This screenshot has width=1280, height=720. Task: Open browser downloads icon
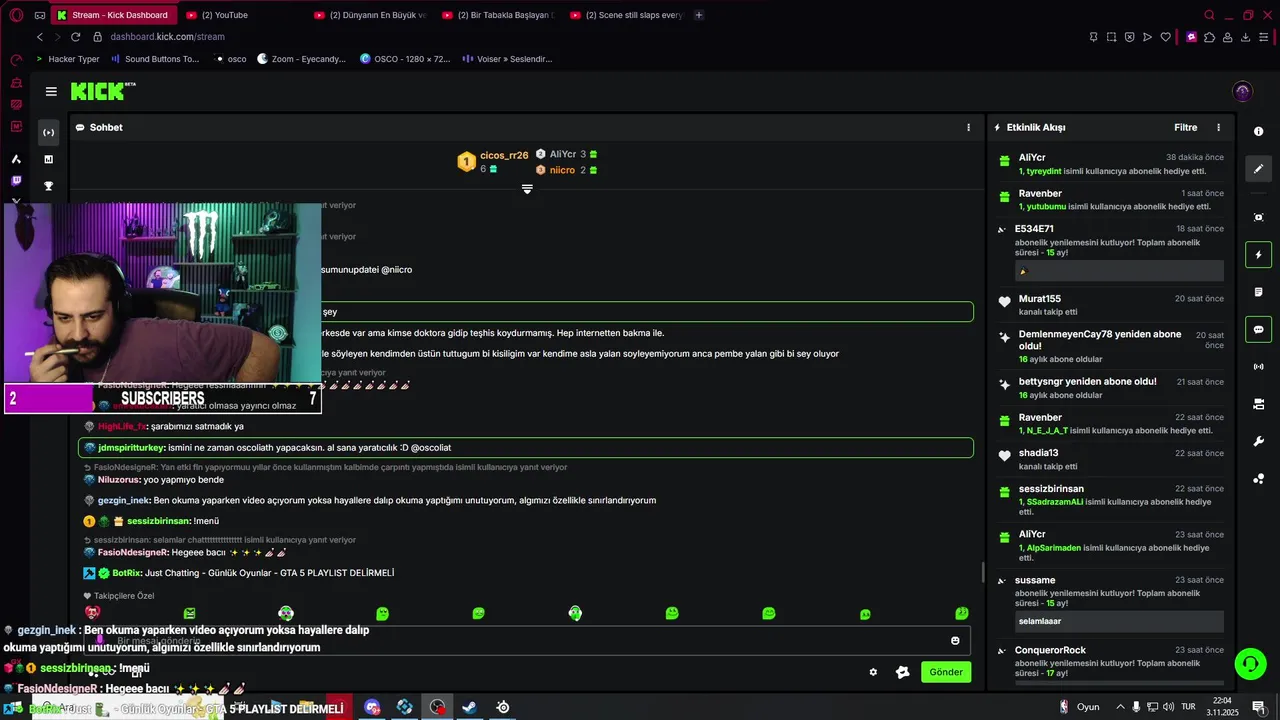click(1245, 37)
